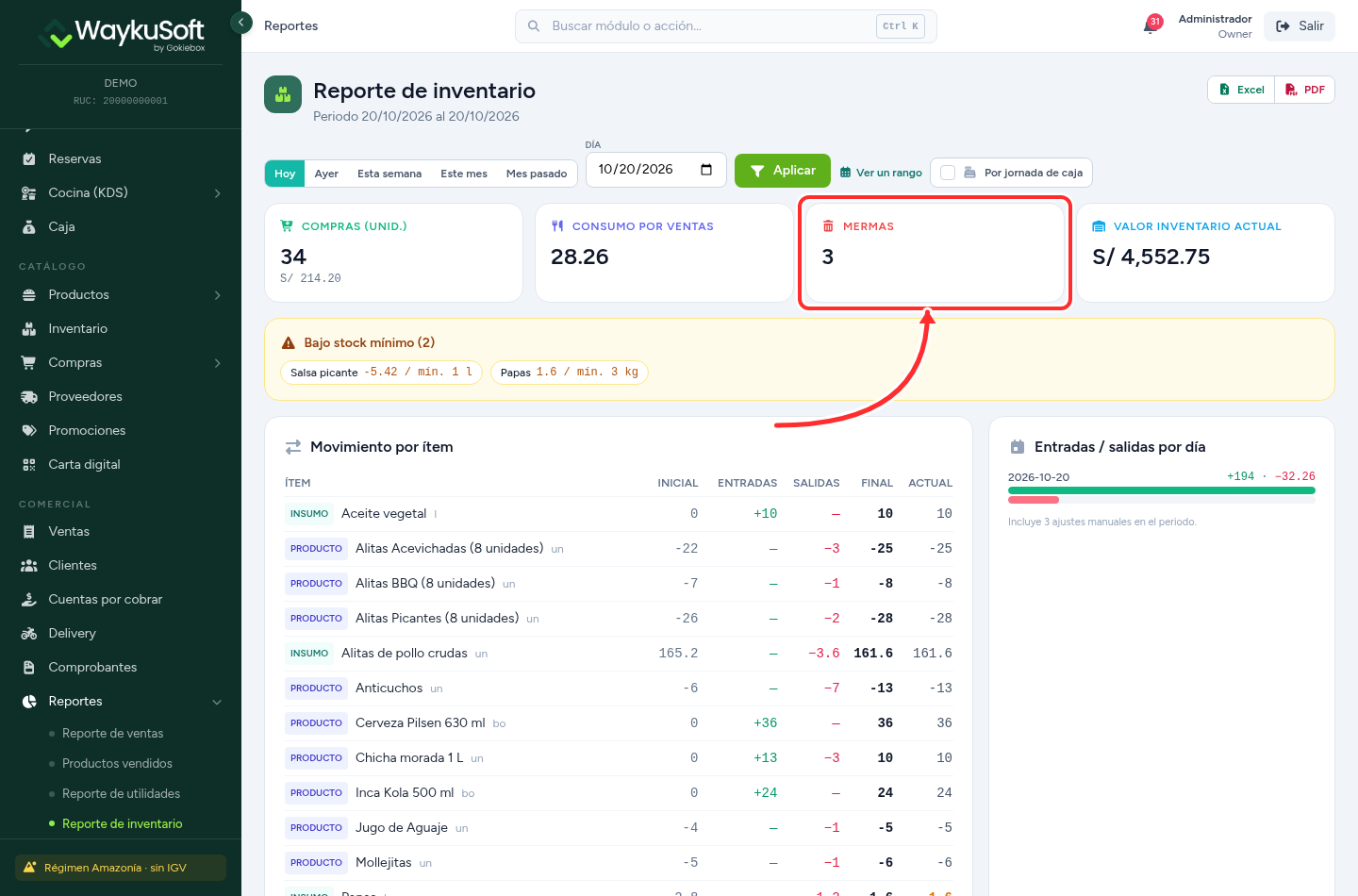Click the search magnifier icon
Screen dimensions: 1358x896
click(x=534, y=26)
